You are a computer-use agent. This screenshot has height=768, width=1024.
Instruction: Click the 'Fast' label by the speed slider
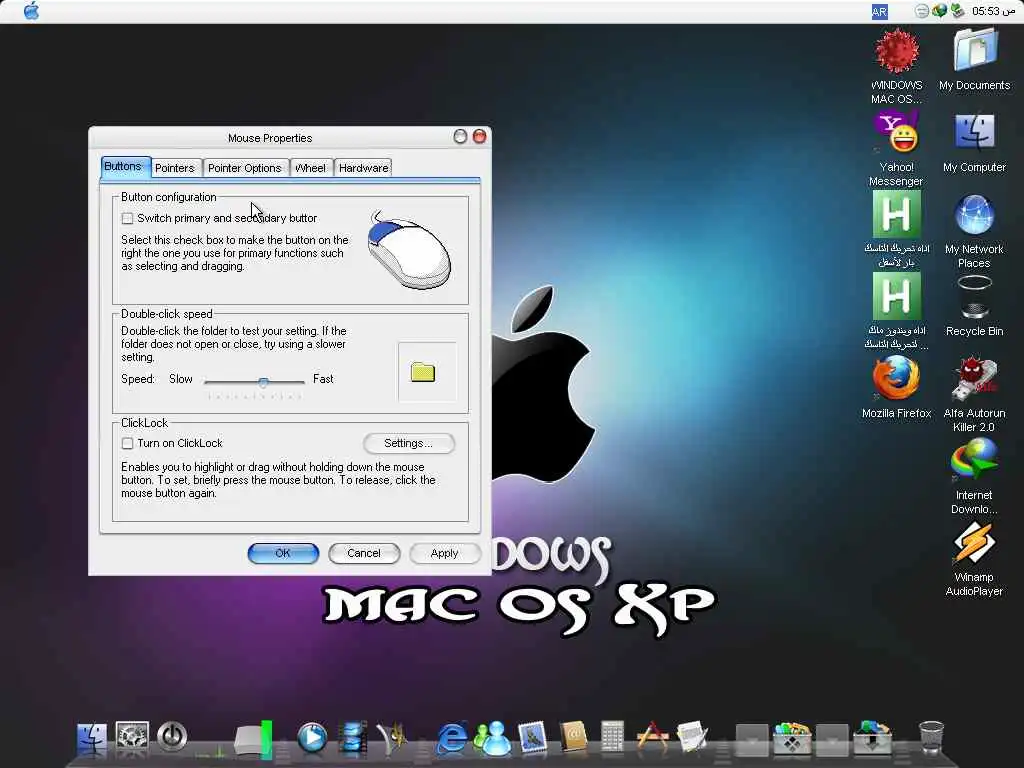pyautogui.click(x=323, y=379)
